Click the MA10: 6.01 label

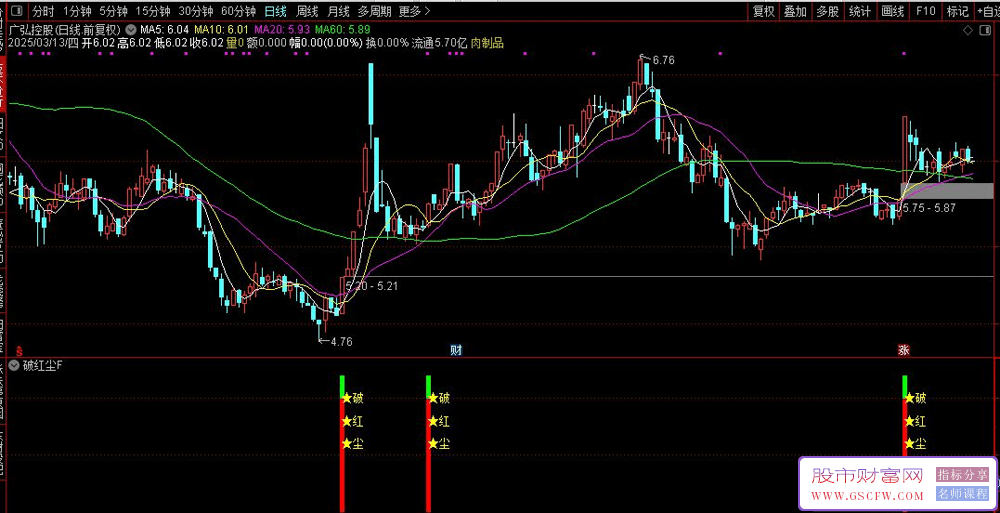coord(221,30)
